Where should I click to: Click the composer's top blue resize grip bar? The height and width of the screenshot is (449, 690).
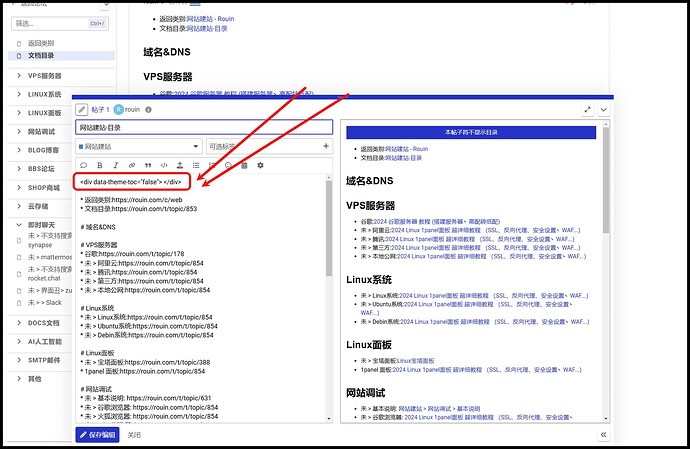click(x=342, y=97)
